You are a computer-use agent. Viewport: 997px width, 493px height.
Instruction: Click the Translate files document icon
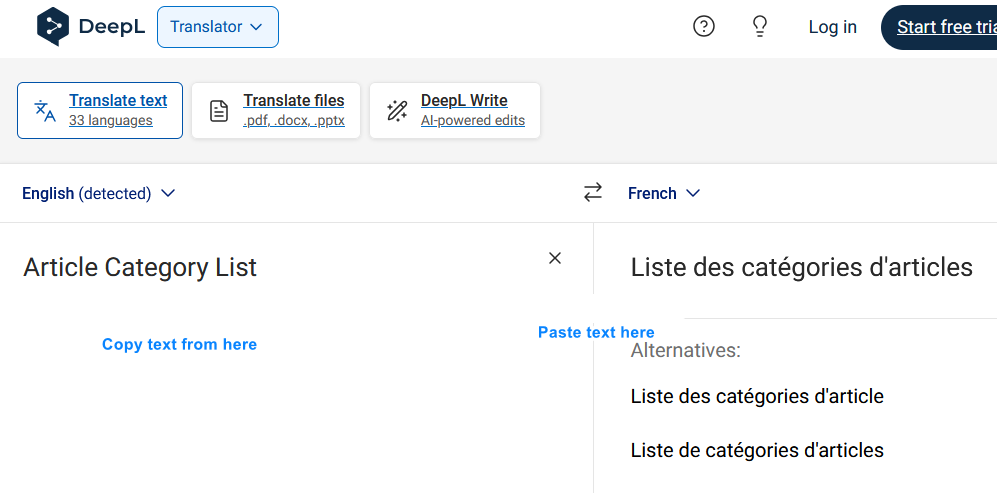(219, 111)
